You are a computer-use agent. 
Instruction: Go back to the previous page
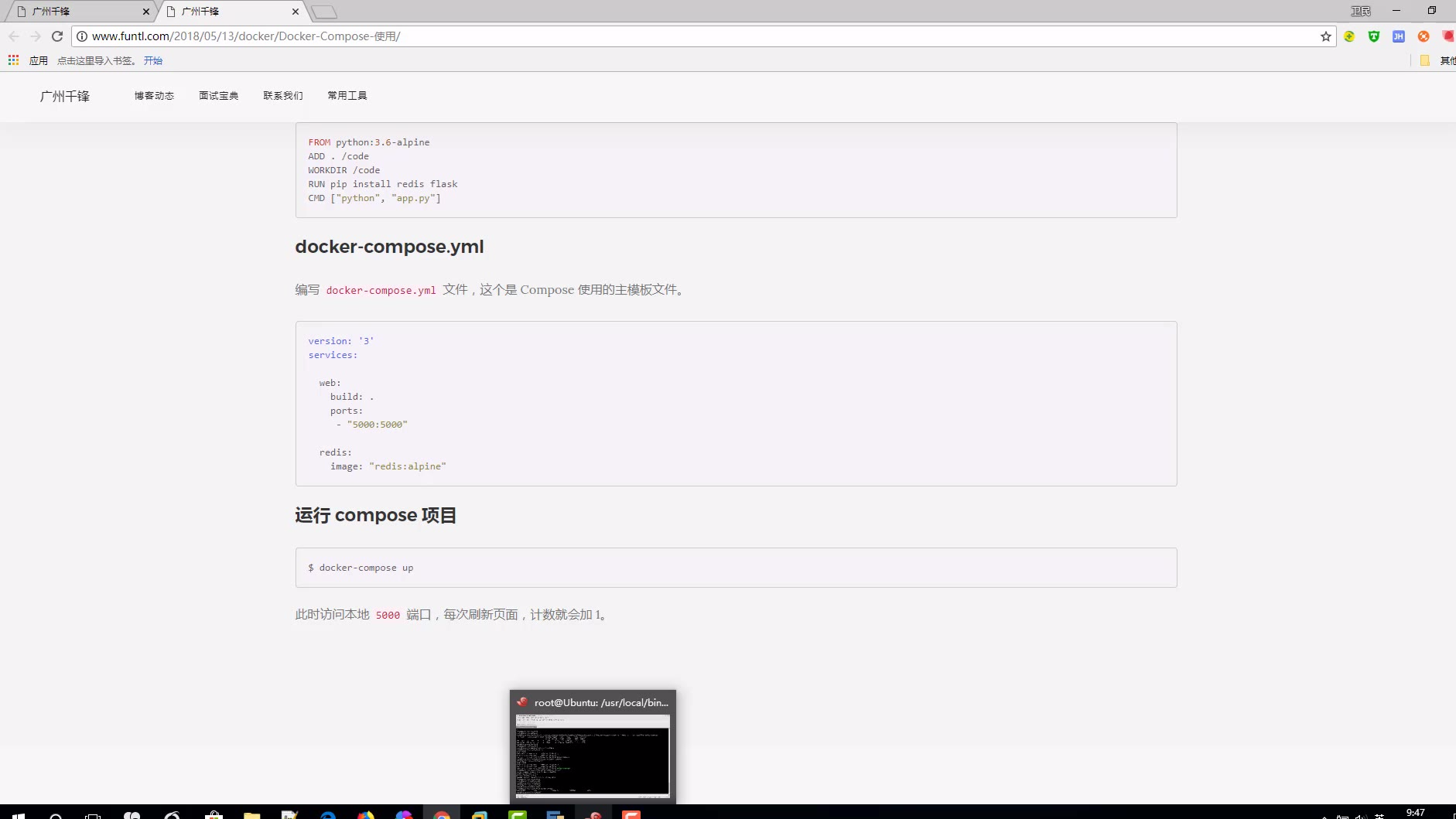[14, 36]
